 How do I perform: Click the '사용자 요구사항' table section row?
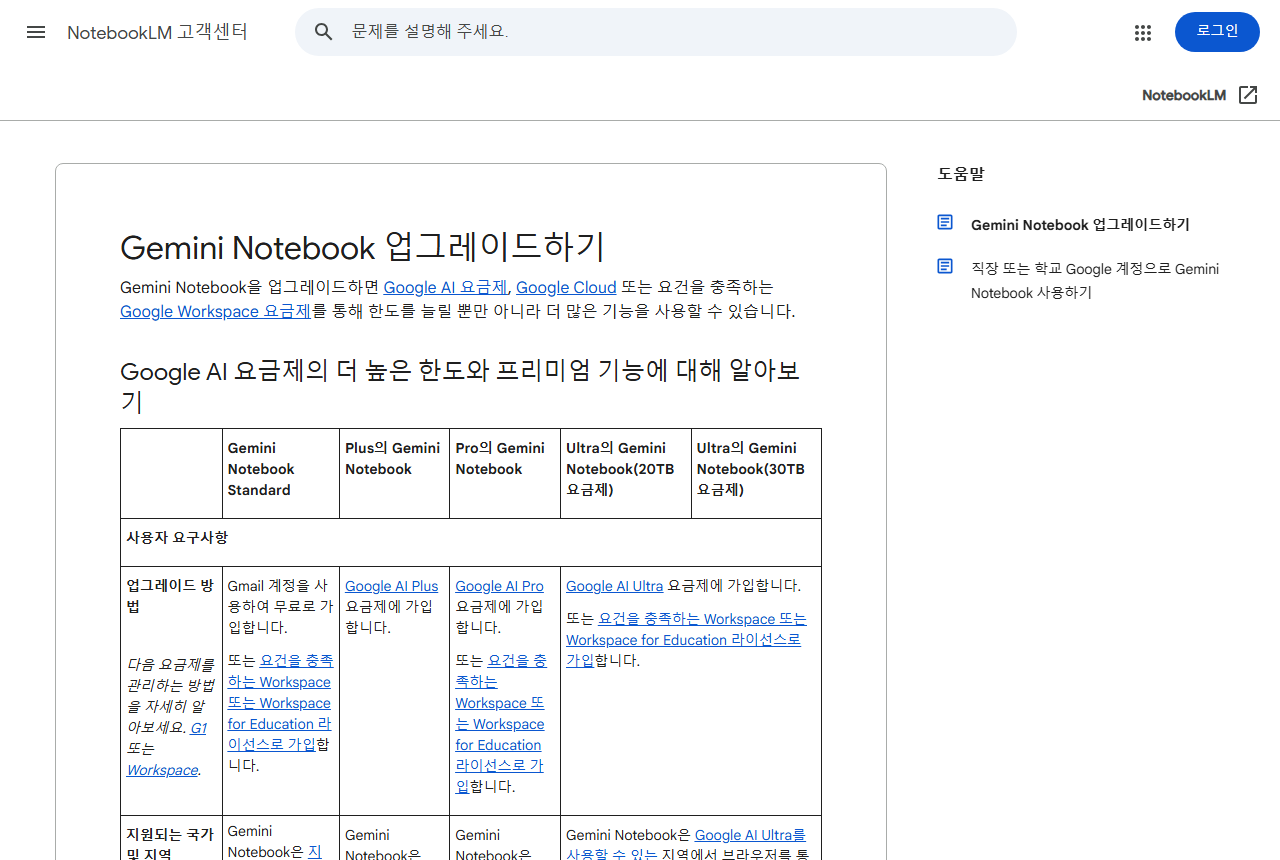pos(471,542)
